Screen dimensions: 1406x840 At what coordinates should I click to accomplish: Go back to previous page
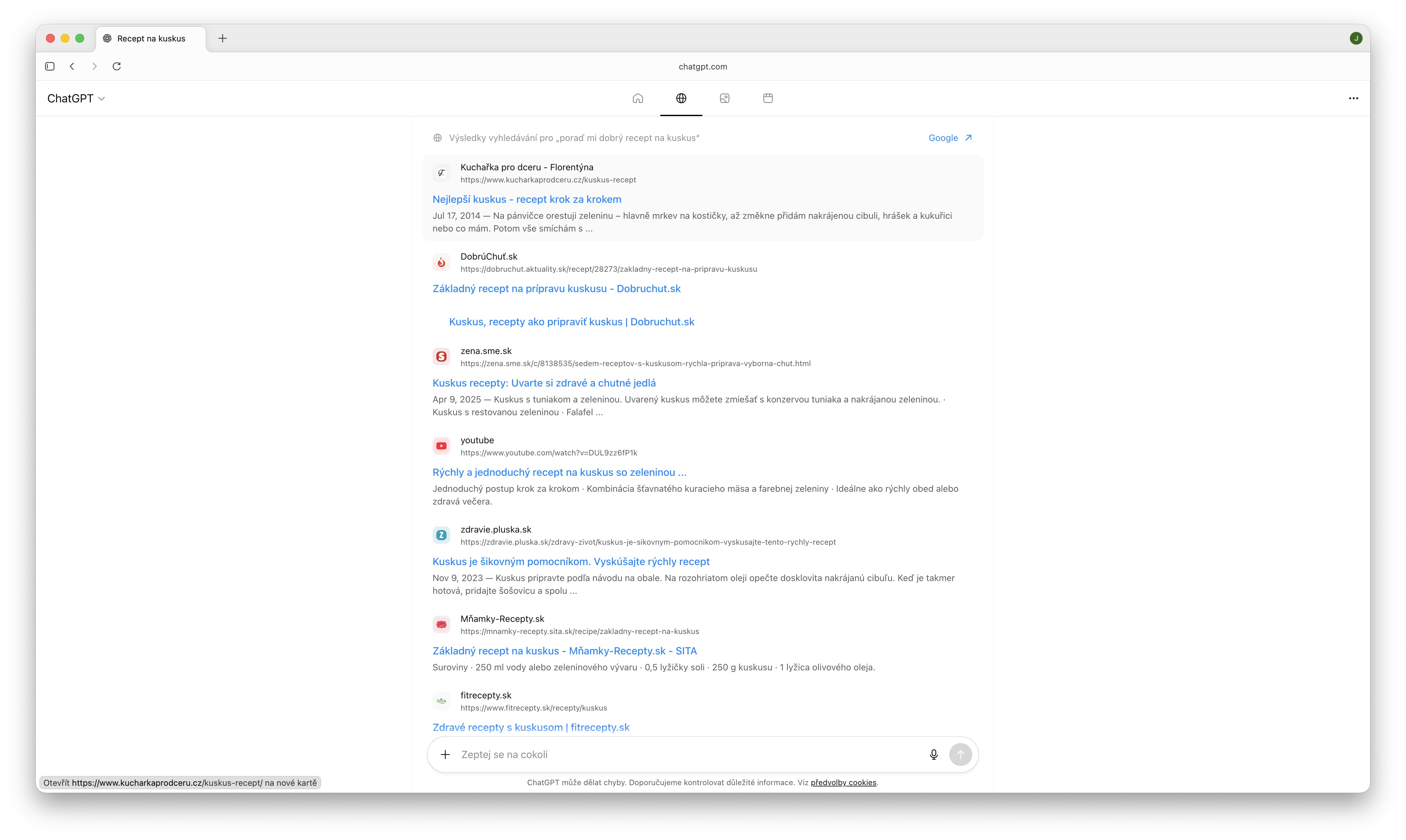click(x=72, y=66)
